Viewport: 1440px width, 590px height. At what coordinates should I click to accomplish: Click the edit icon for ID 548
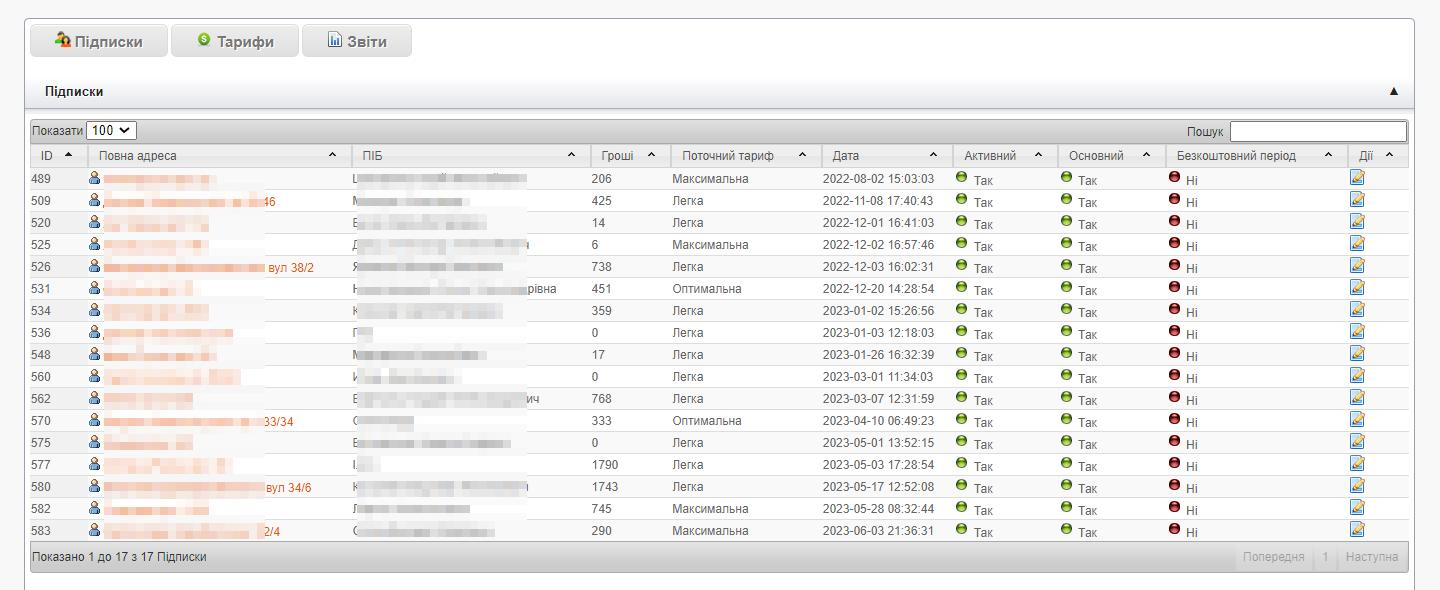click(x=1357, y=353)
